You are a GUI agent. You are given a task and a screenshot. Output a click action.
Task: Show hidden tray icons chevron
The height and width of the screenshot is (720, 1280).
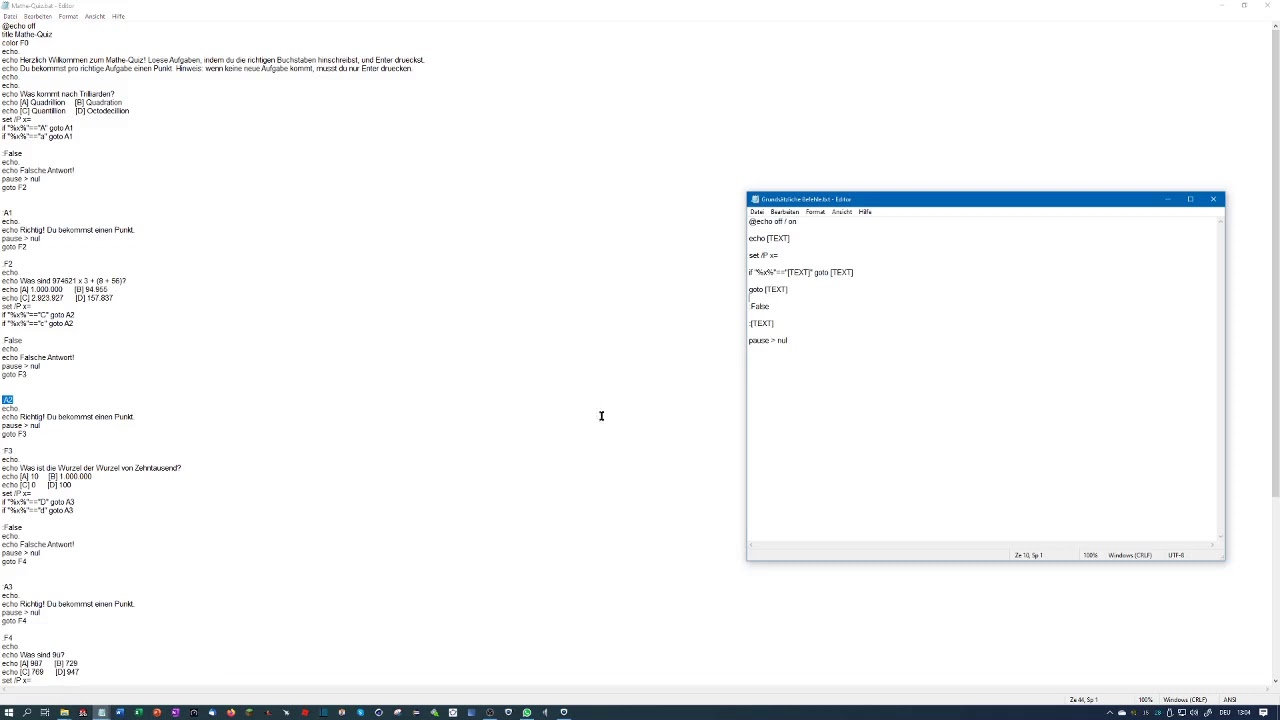1110,713
